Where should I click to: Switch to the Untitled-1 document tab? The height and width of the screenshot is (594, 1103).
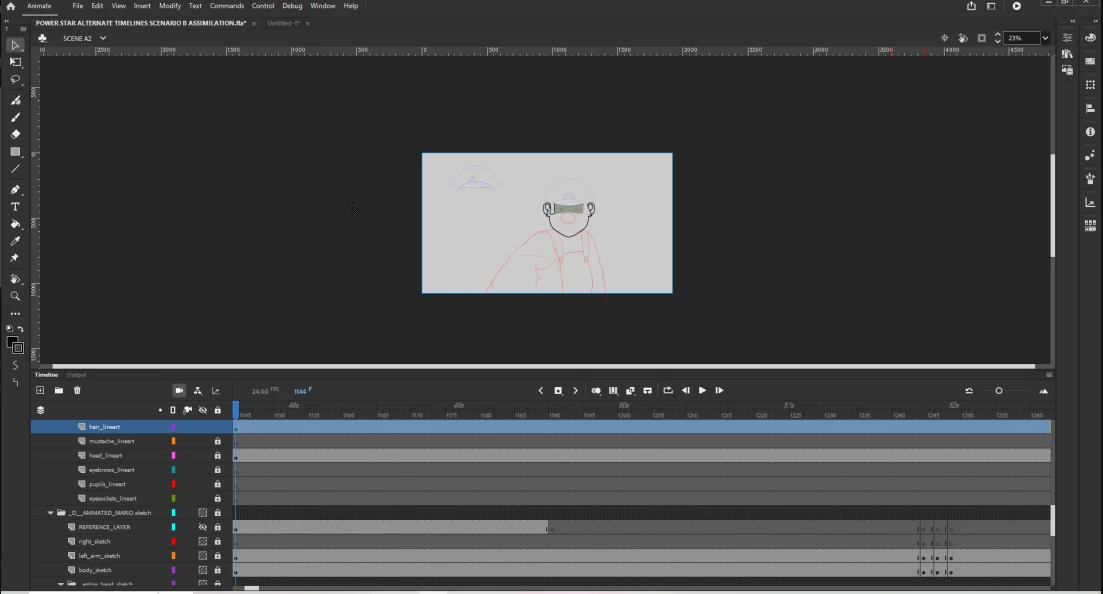coord(283,23)
